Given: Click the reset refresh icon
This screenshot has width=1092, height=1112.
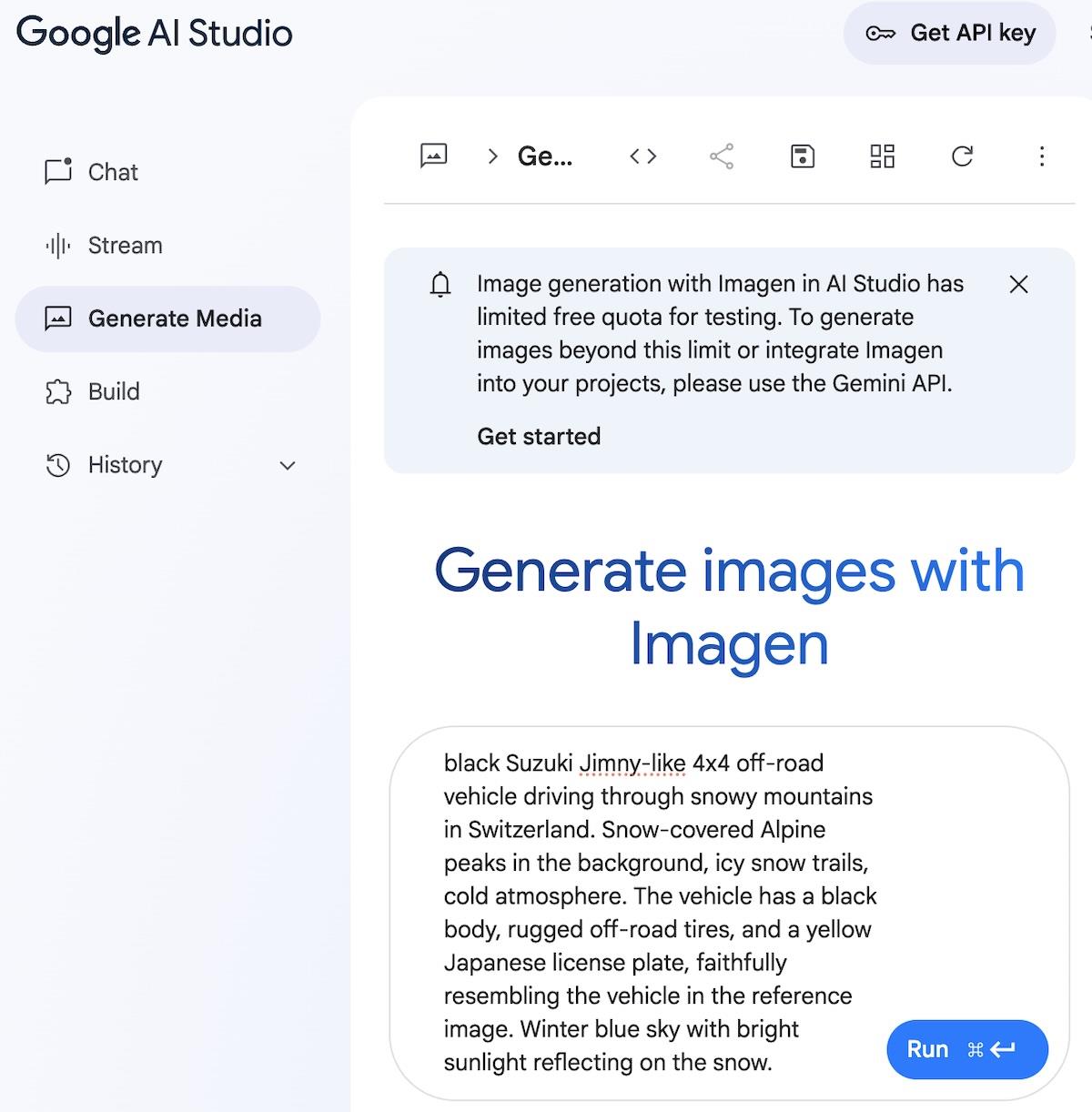Looking at the screenshot, I should pyautogui.click(x=962, y=157).
